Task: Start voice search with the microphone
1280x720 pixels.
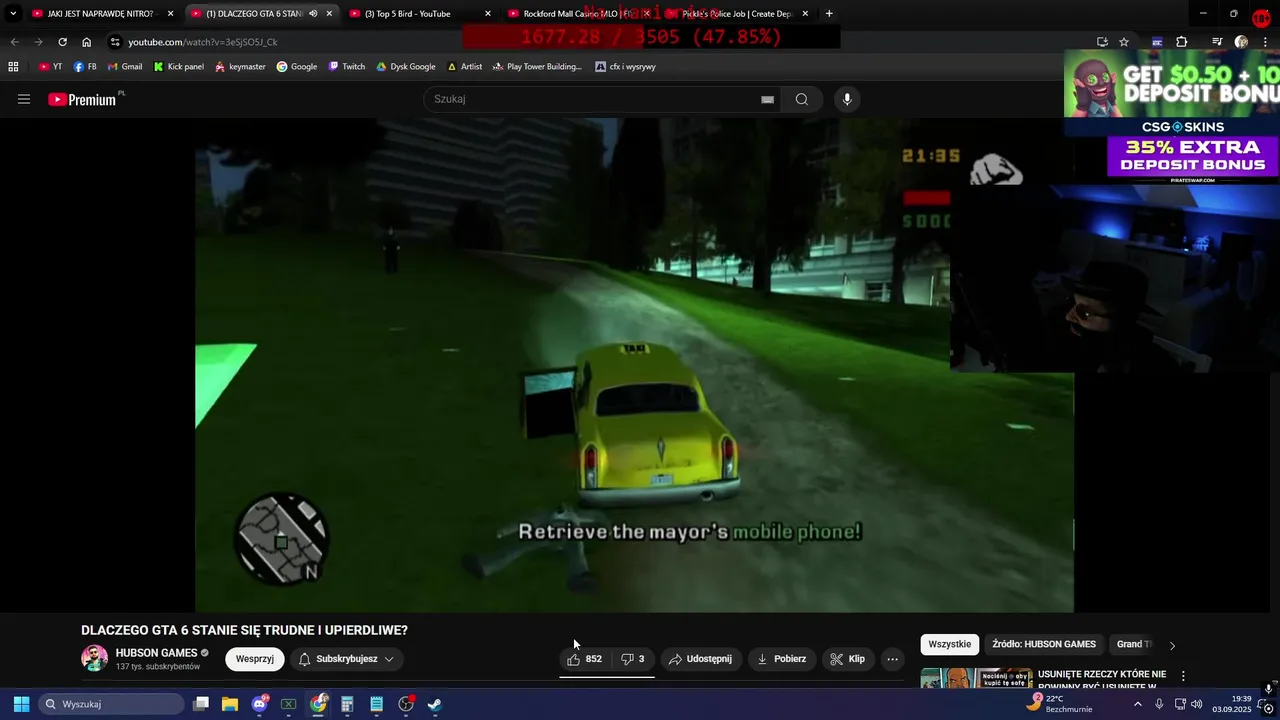Action: click(847, 99)
